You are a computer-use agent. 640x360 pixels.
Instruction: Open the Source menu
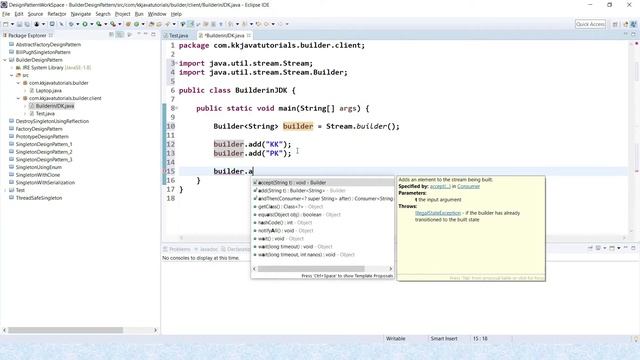(x=35, y=14)
